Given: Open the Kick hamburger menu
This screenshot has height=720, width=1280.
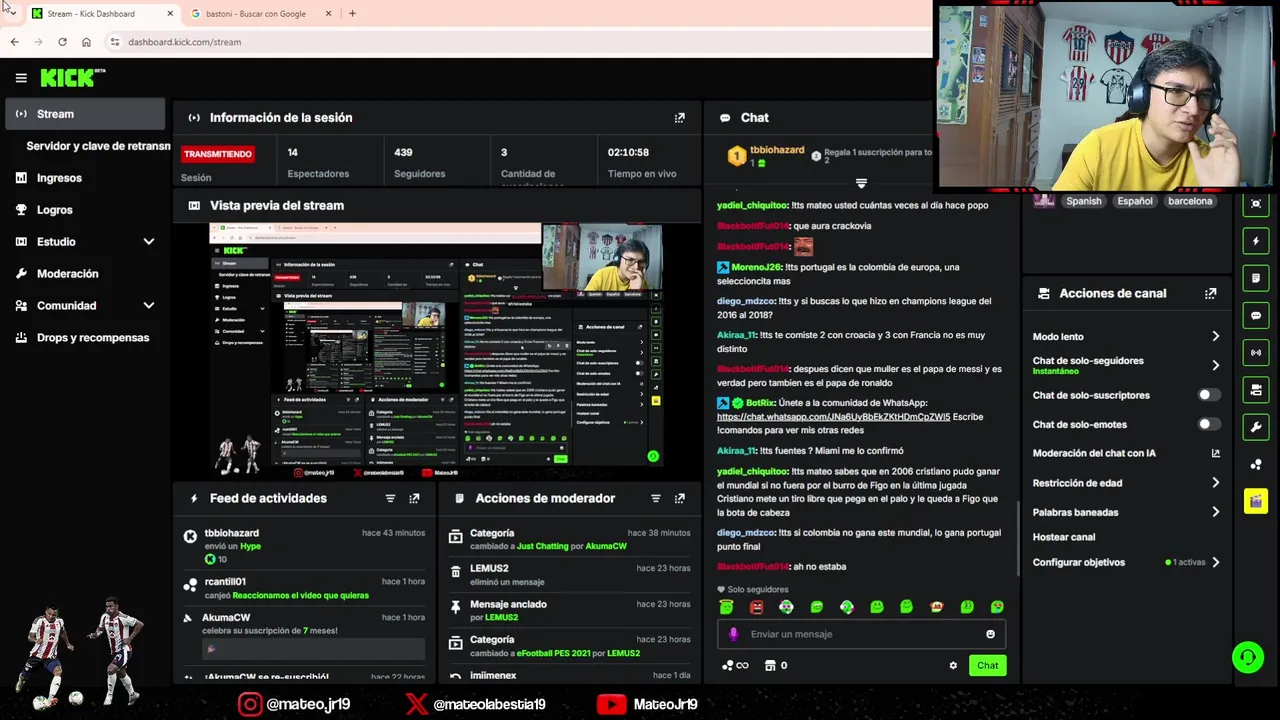Looking at the screenshot, I should [x=21, y=78].
